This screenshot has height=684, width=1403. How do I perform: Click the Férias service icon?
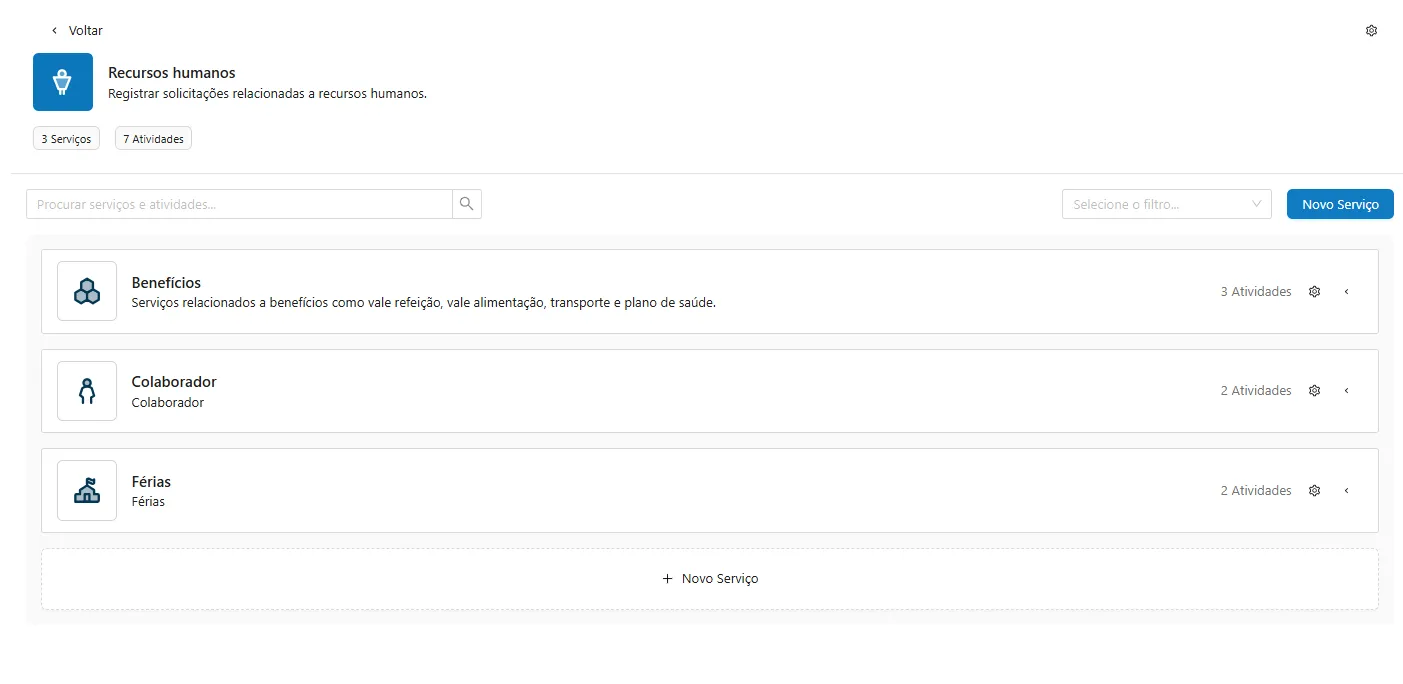click(x=87, y=491)
